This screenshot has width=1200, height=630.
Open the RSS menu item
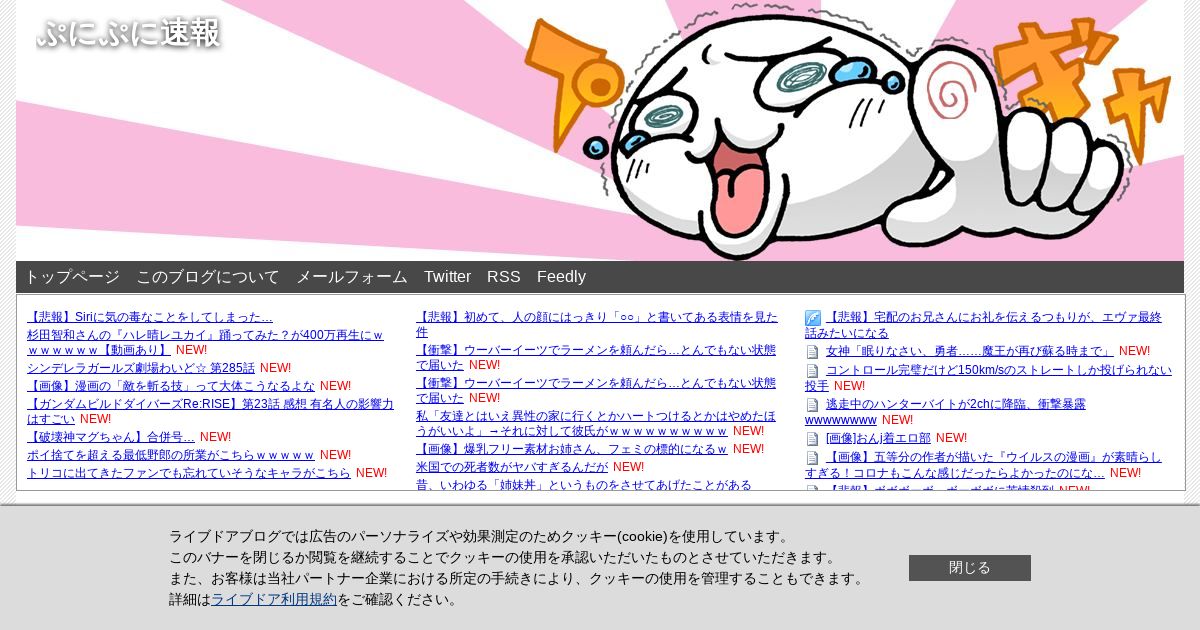click(504, 277)
